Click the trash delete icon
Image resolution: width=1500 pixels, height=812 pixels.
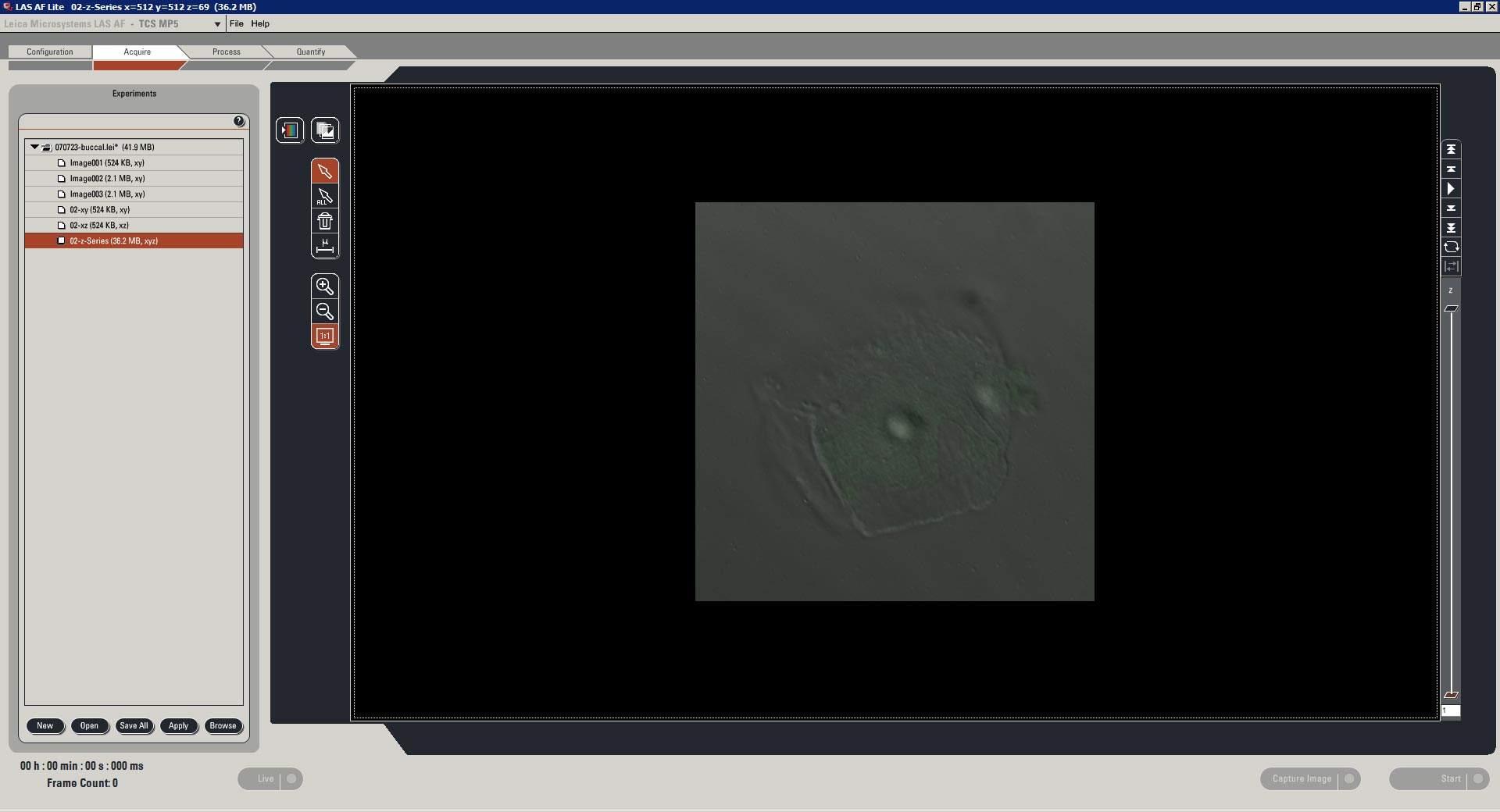pyautogui.click(x=325, y=222)
